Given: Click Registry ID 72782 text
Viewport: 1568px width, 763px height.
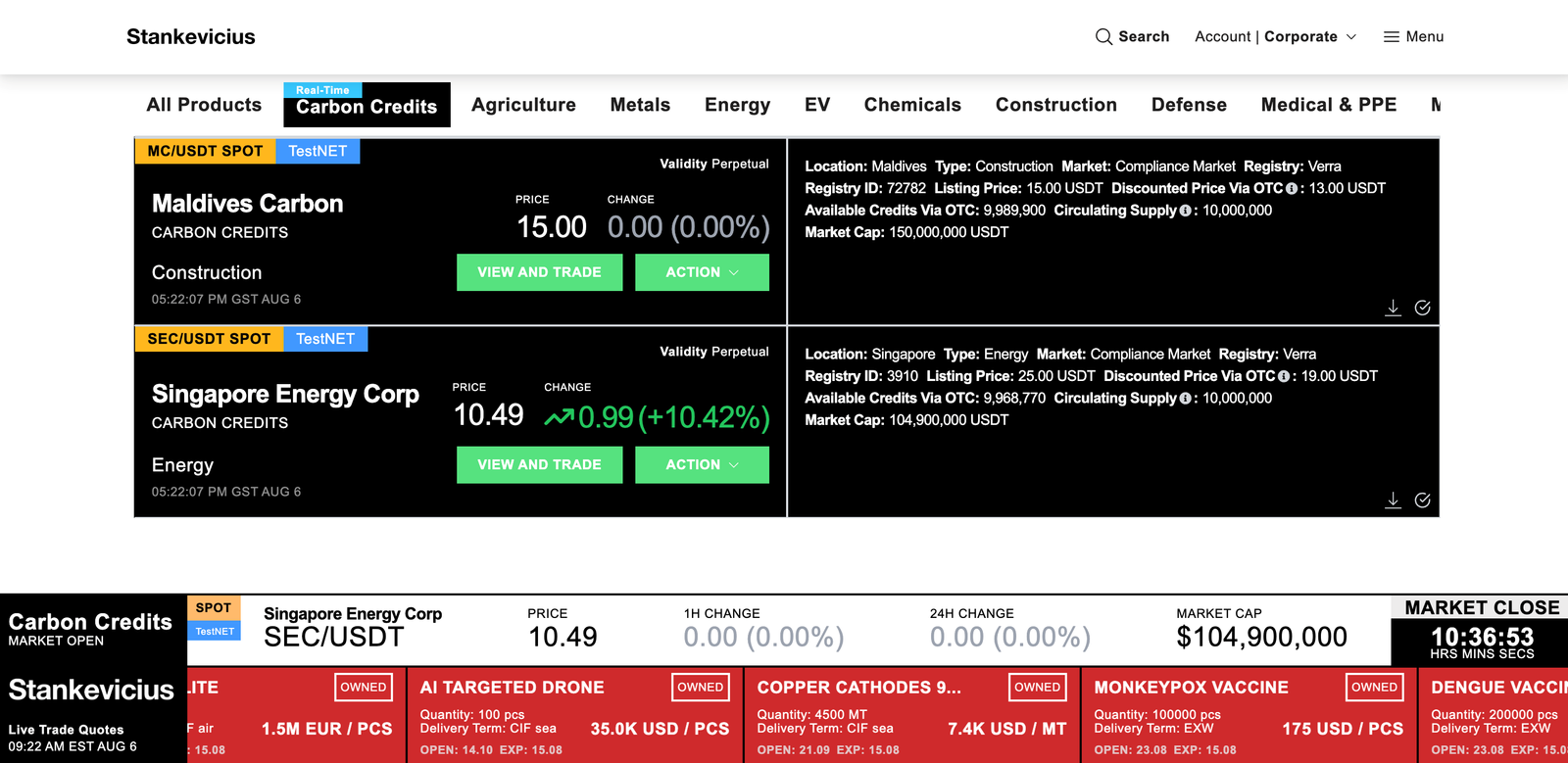Looking at the screenshot, I should point(865,189).
